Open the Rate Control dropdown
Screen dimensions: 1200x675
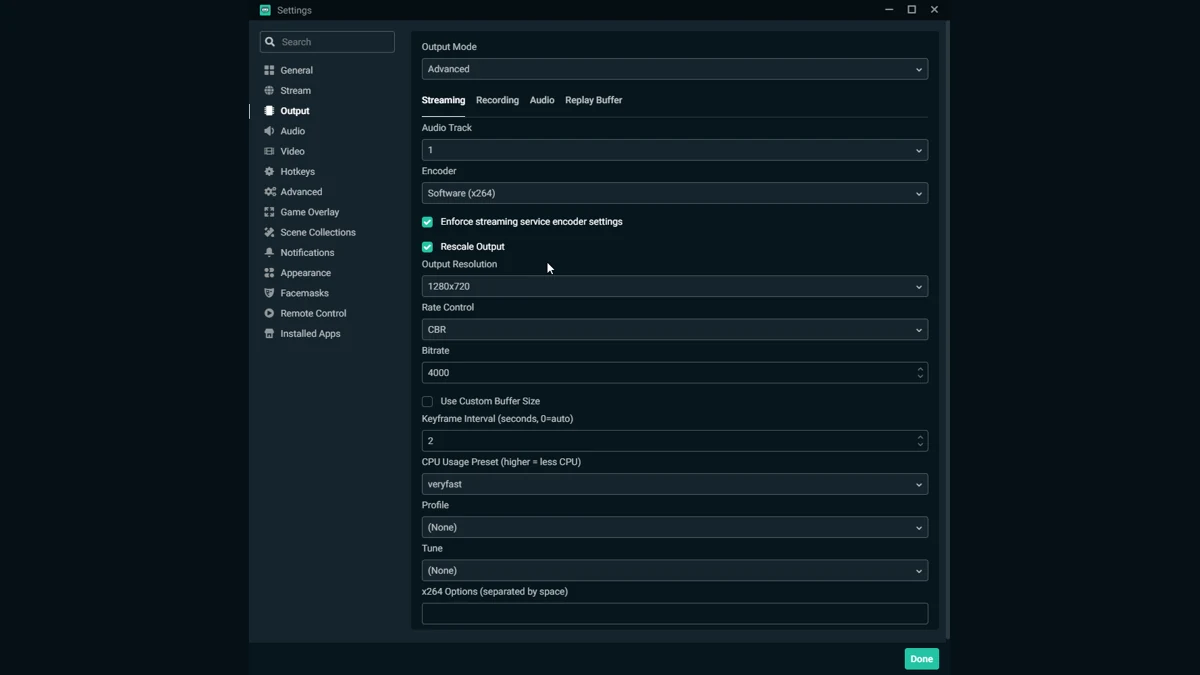[675, 329]
